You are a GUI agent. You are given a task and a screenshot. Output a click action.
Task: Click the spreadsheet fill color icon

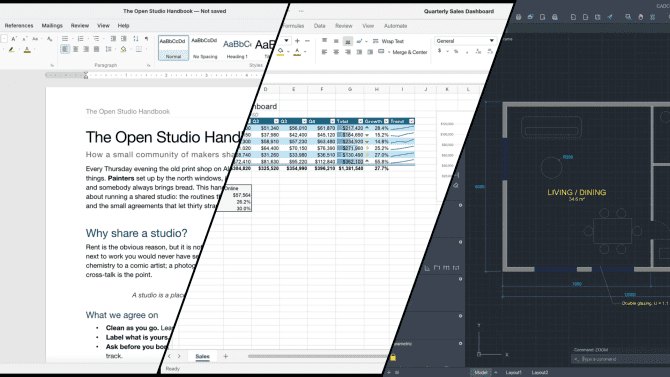click(280, 52)
